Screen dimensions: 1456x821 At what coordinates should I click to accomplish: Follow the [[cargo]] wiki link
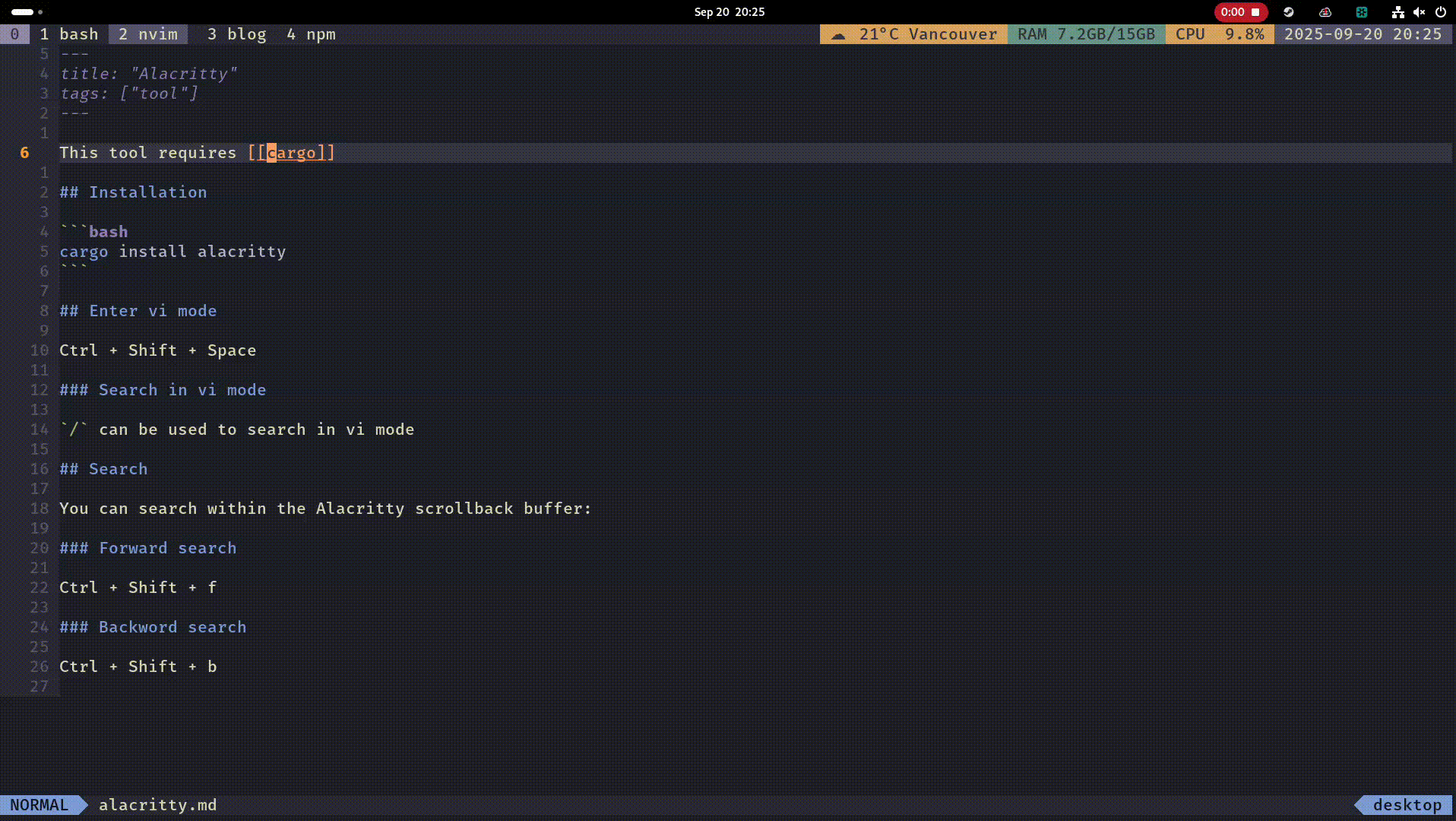point(292,153)
